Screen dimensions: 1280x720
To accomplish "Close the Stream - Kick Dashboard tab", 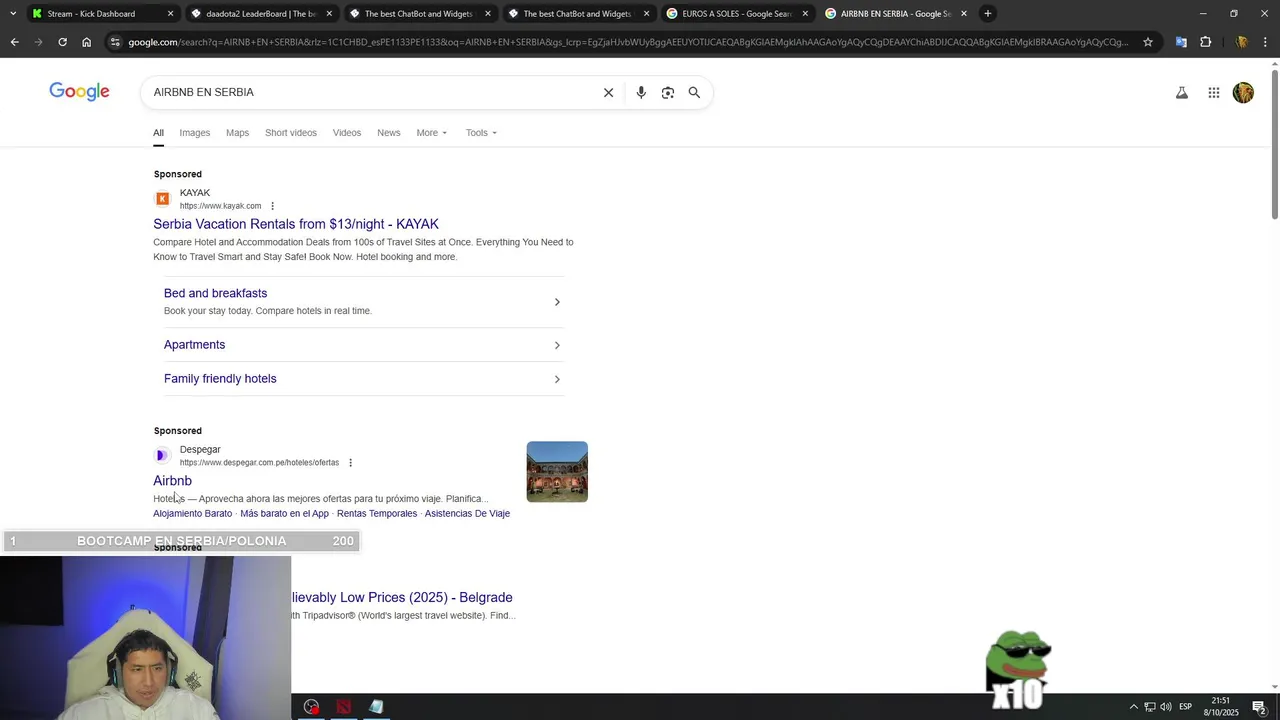I will tap(170, 14).
